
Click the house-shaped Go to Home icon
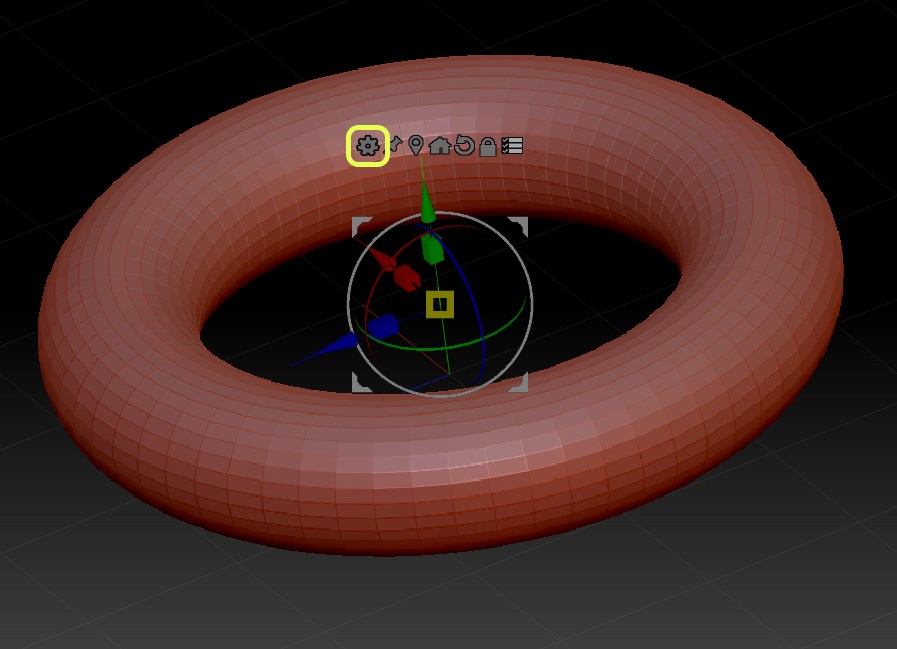tap(440, 146)
